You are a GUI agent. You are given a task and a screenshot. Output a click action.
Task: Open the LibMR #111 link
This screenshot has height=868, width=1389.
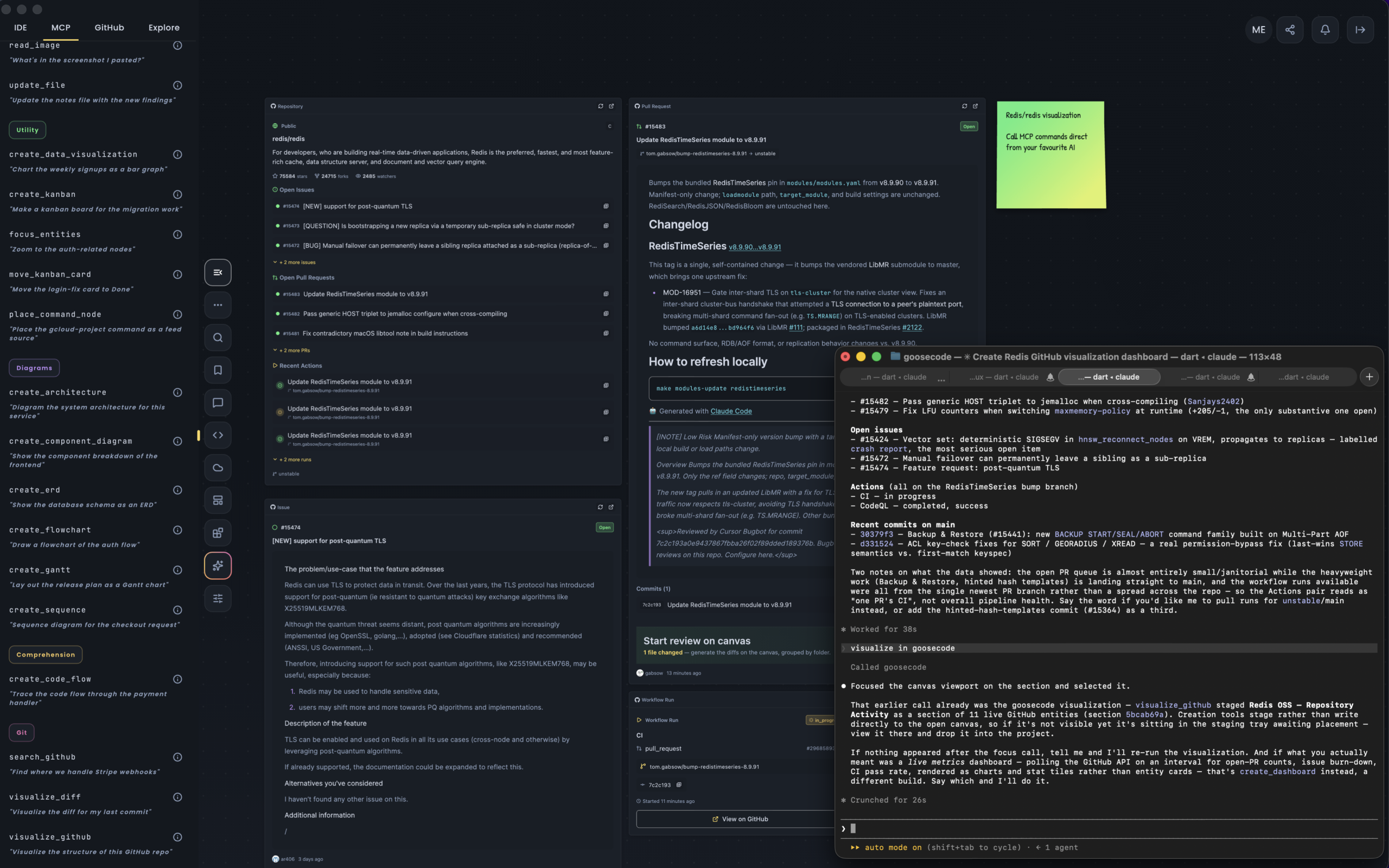pos(795,327)
